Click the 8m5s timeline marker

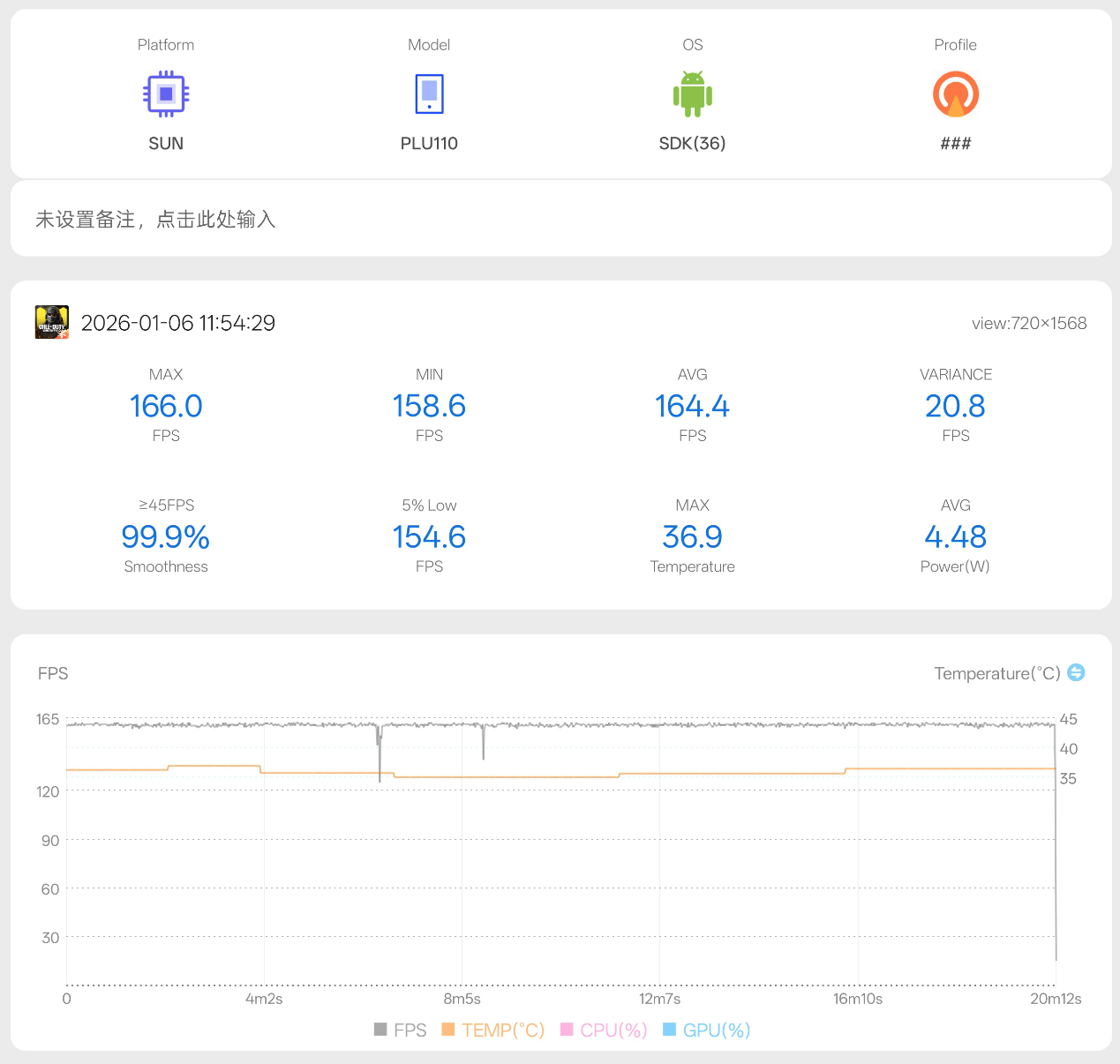point(462,999)
